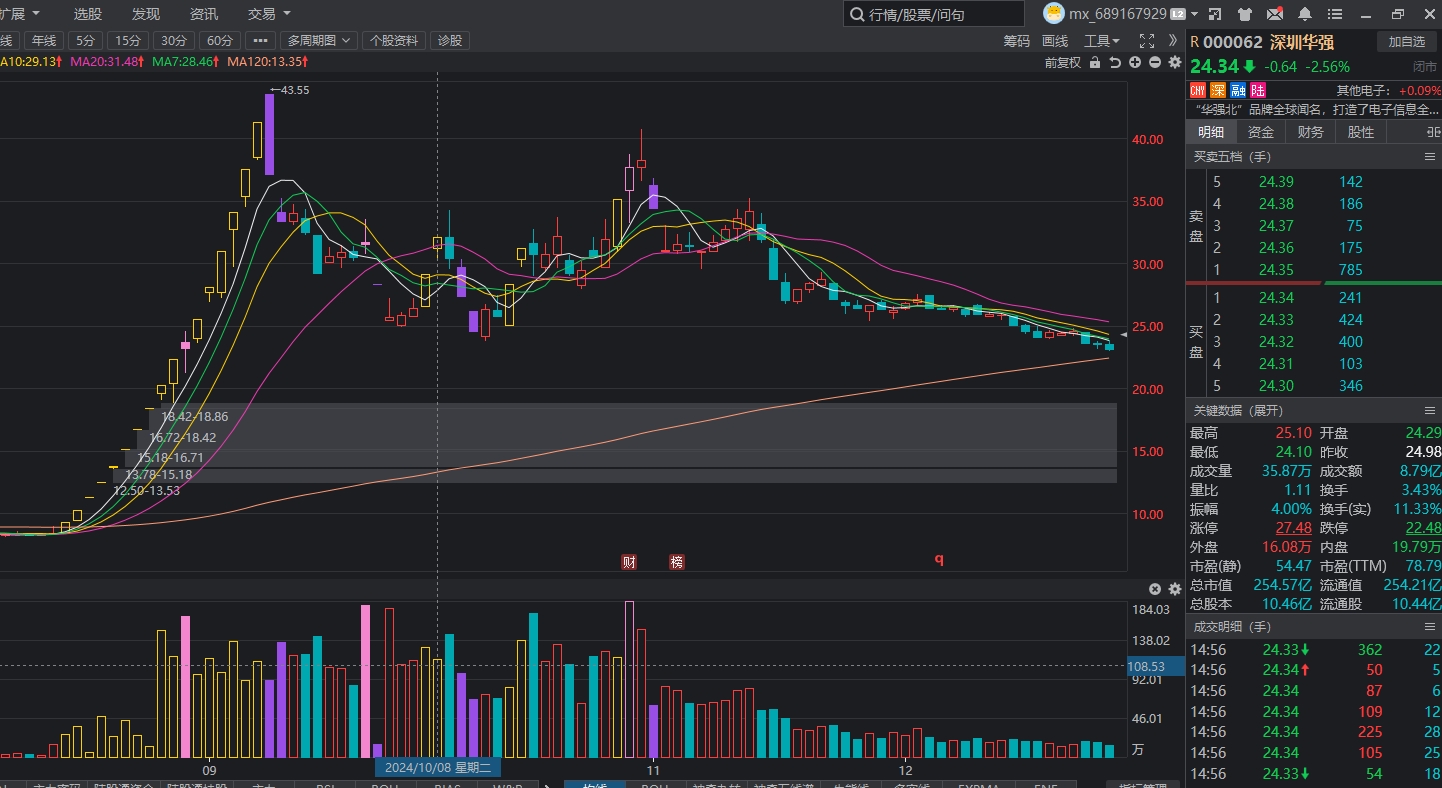
Task: Close the volume indicator sub-panel
Action: (1155, 589)
